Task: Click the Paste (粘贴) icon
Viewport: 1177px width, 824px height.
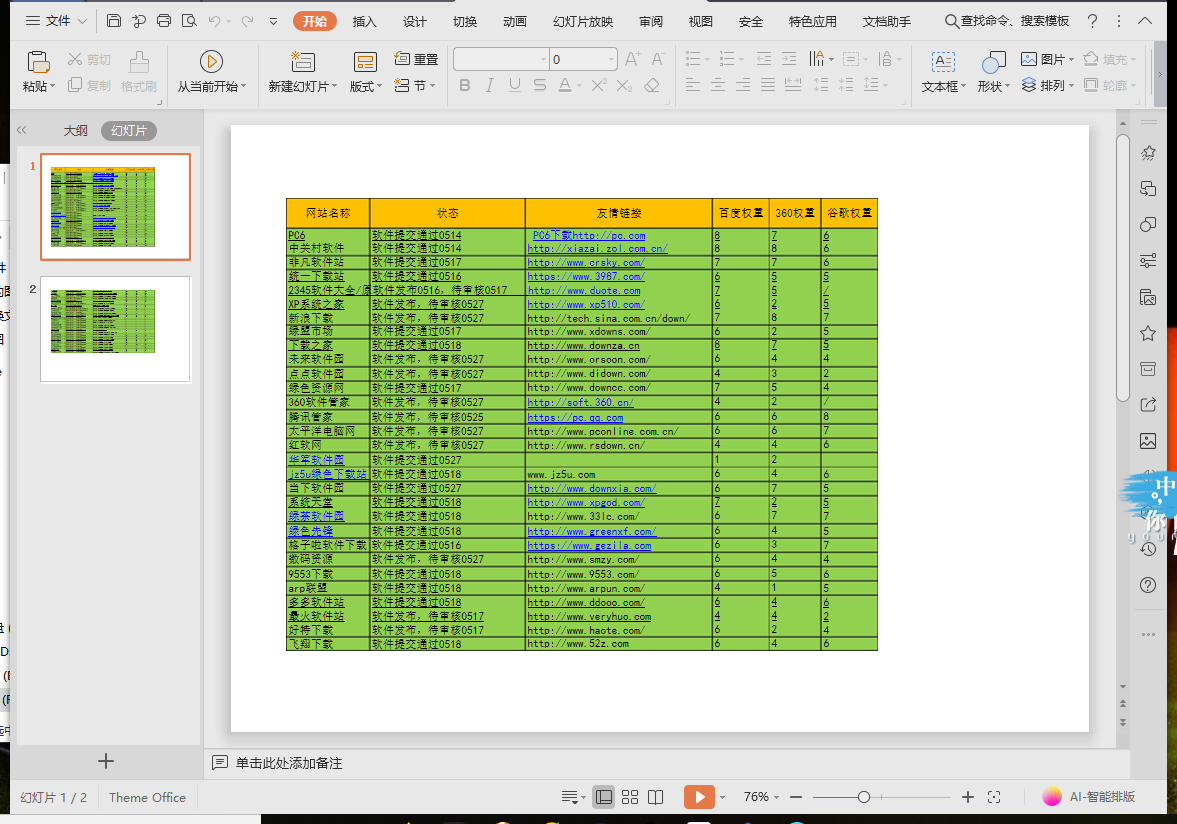Action: point(38,62)
